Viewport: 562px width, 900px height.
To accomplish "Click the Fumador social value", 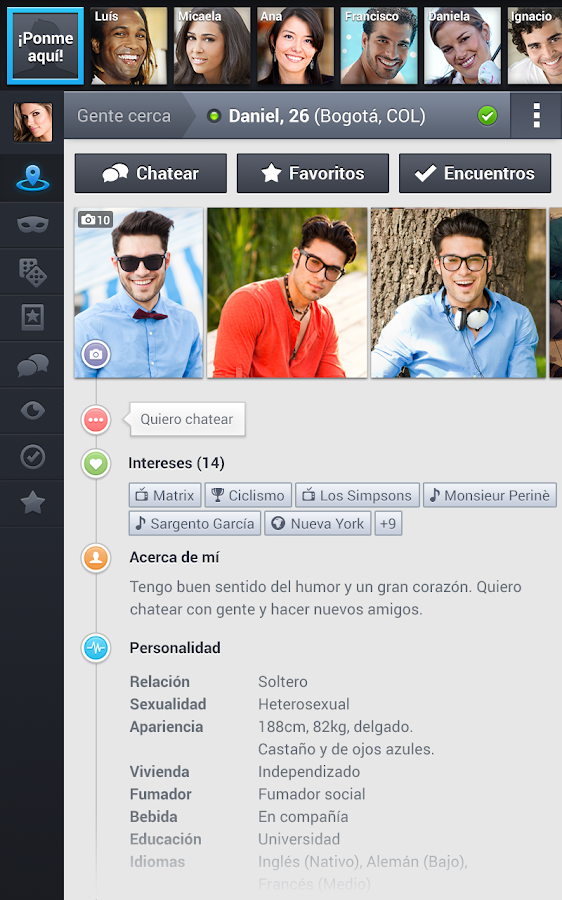I will (312, 794).
